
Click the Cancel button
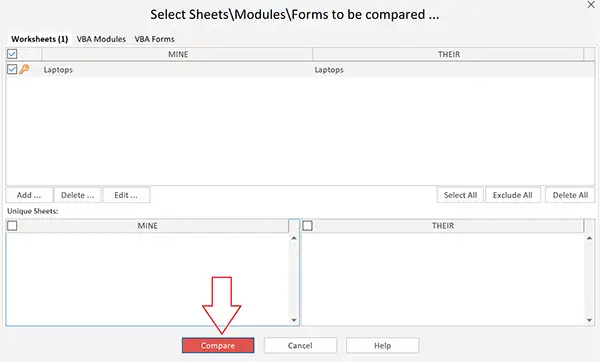pos(300,346)
